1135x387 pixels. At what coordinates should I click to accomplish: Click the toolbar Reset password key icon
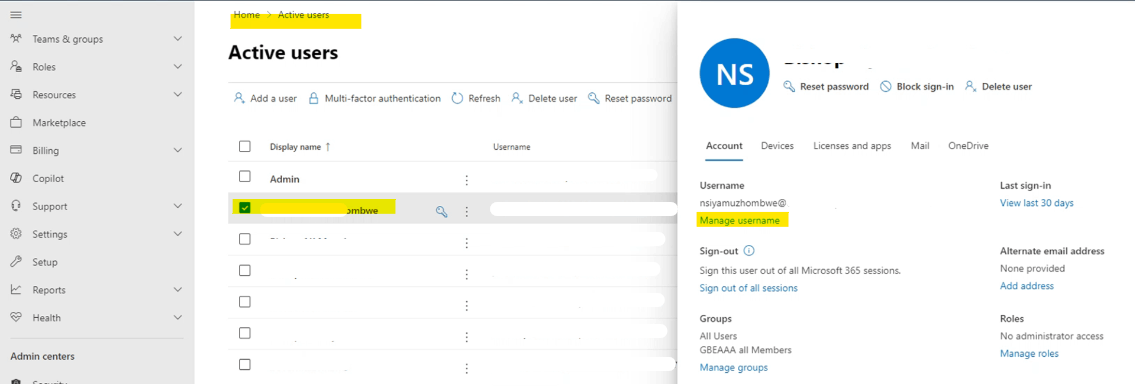pyautogui.click(x=594, y=98)
